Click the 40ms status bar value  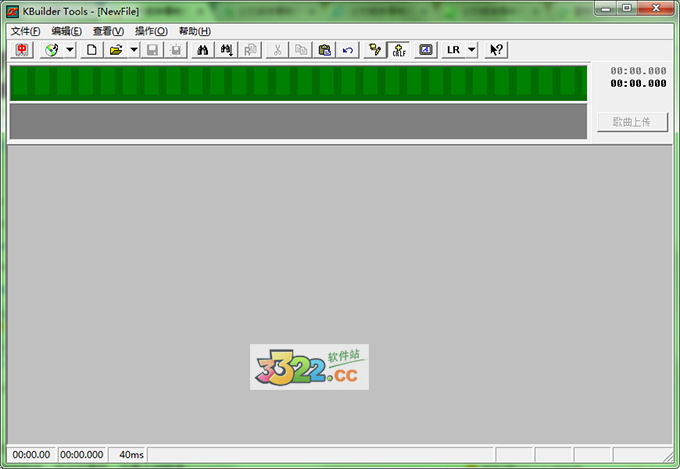131,455
